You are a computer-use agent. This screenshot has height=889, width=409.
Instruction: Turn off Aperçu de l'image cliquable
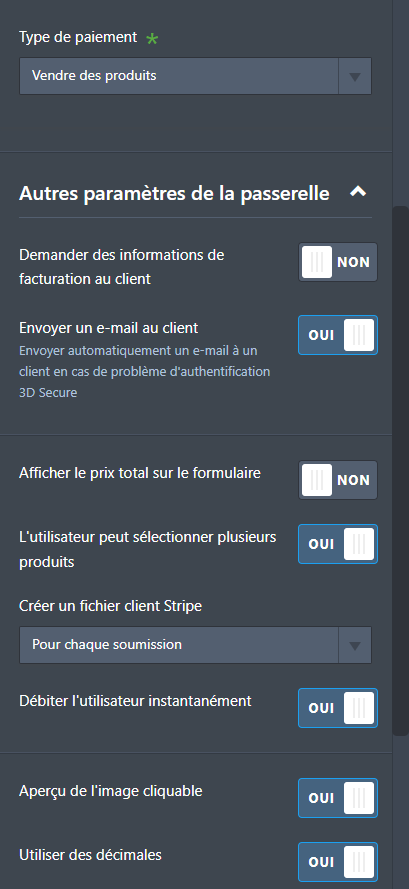point(338,798)
